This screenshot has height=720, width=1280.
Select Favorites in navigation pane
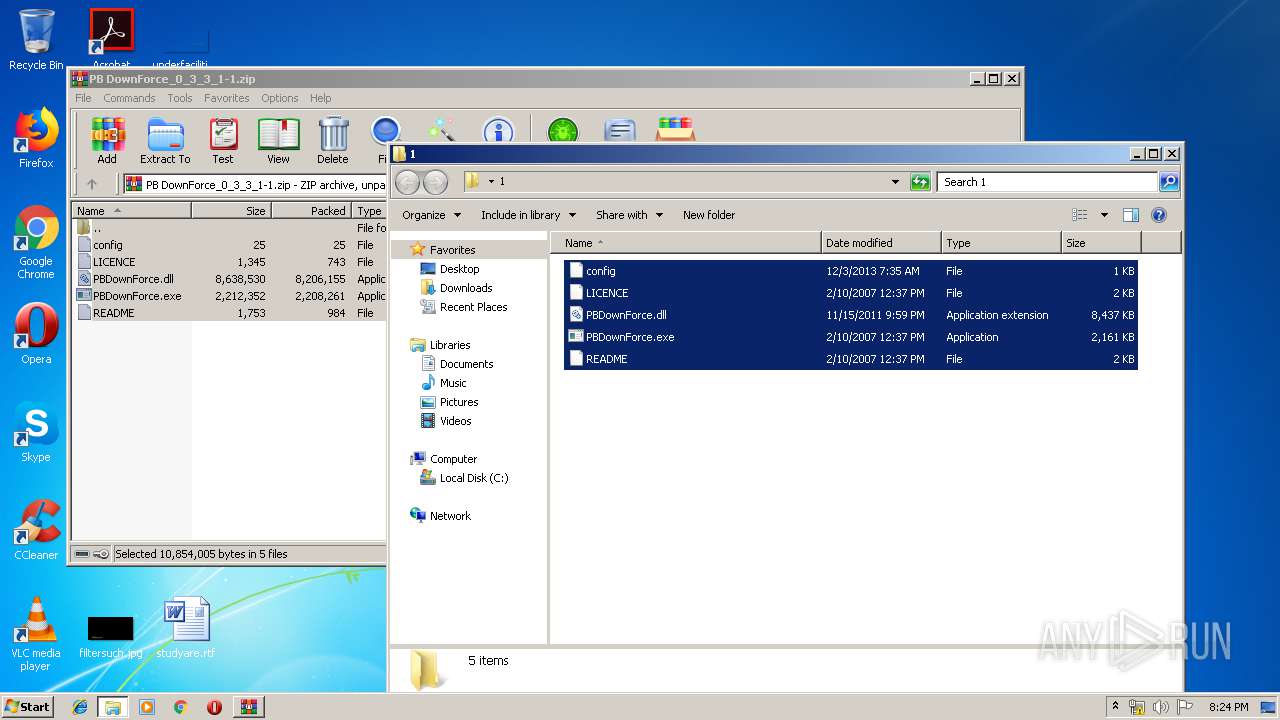click(x=453, y=250)
